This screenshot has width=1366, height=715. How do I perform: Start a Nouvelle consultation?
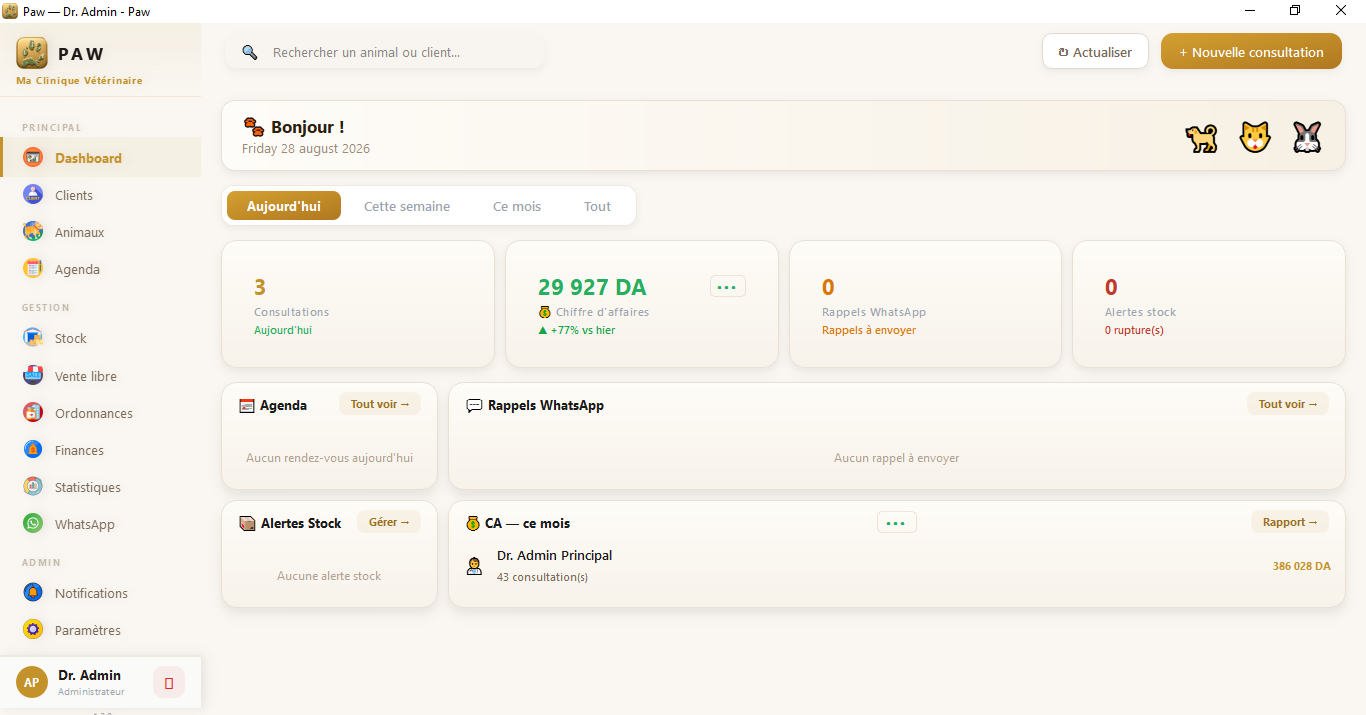(x=1251, y=52)
